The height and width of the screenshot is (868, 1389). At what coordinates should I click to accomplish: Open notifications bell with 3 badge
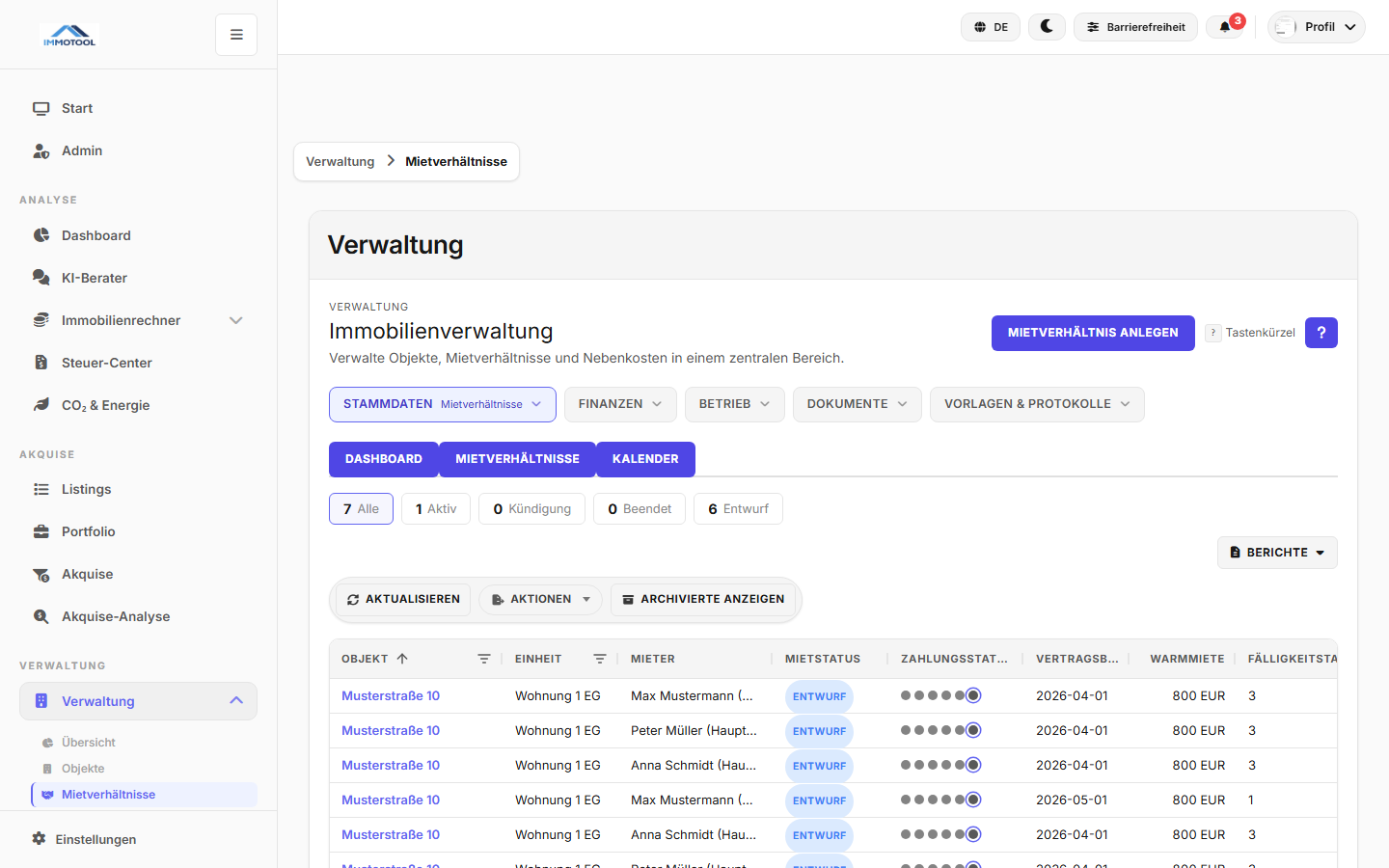pyautogui.click(x=1226, y=27)
